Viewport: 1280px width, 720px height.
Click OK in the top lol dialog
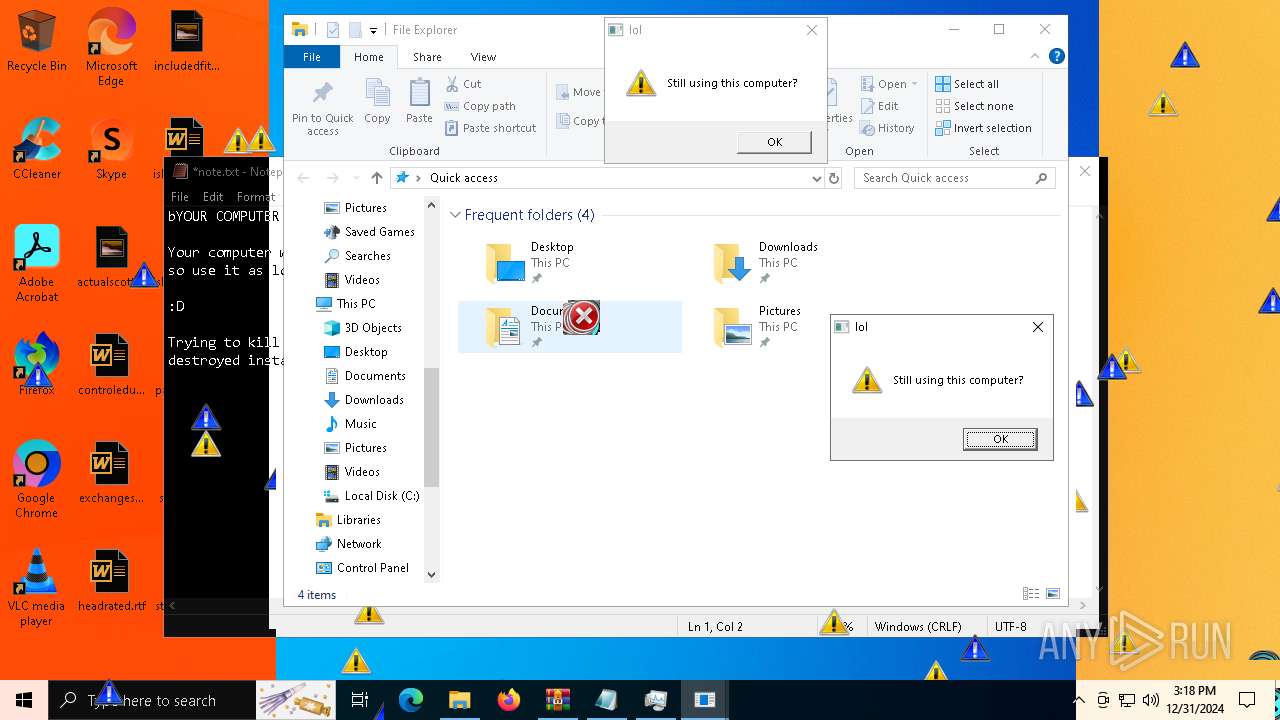tap(774, 142)
